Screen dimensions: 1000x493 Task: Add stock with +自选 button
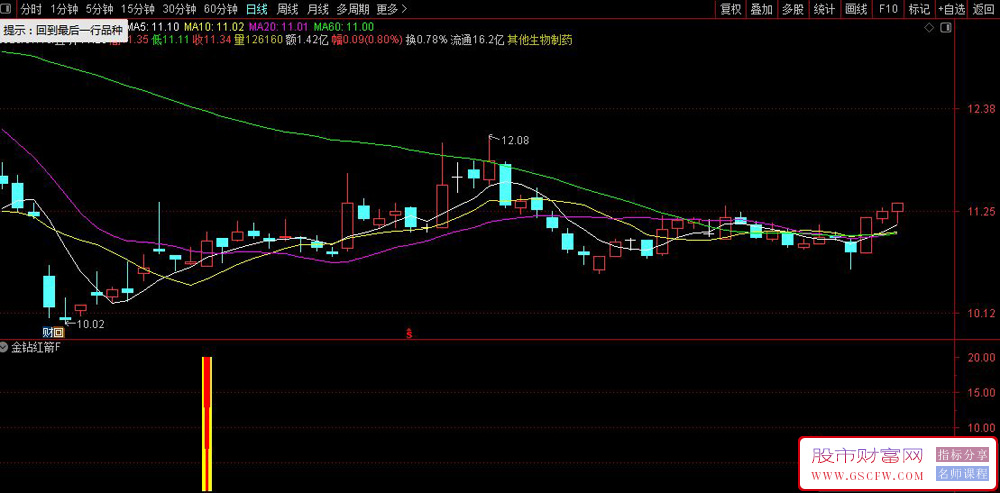pos(952,9)
